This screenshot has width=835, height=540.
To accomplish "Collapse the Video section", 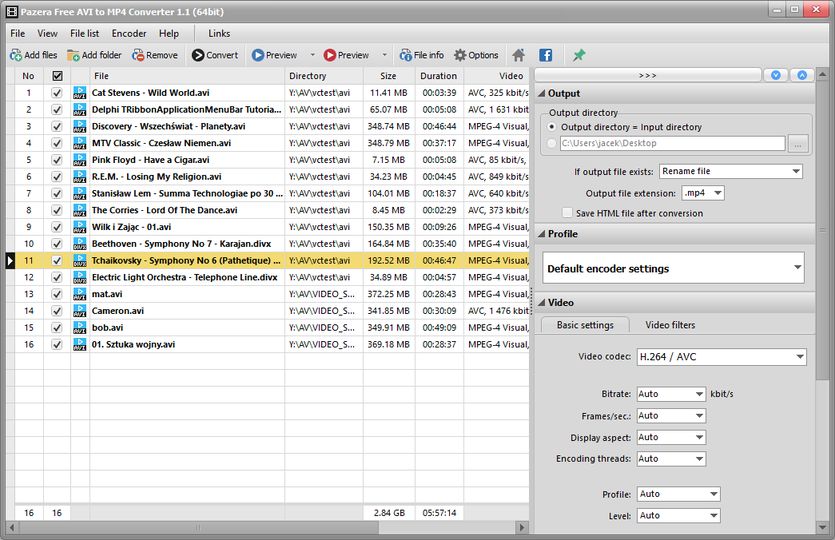I will coord(542,303).
